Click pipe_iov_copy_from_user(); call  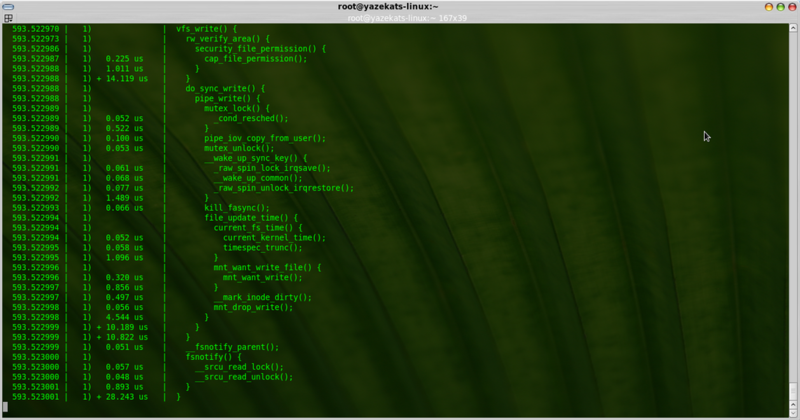[x=265, y=138]
